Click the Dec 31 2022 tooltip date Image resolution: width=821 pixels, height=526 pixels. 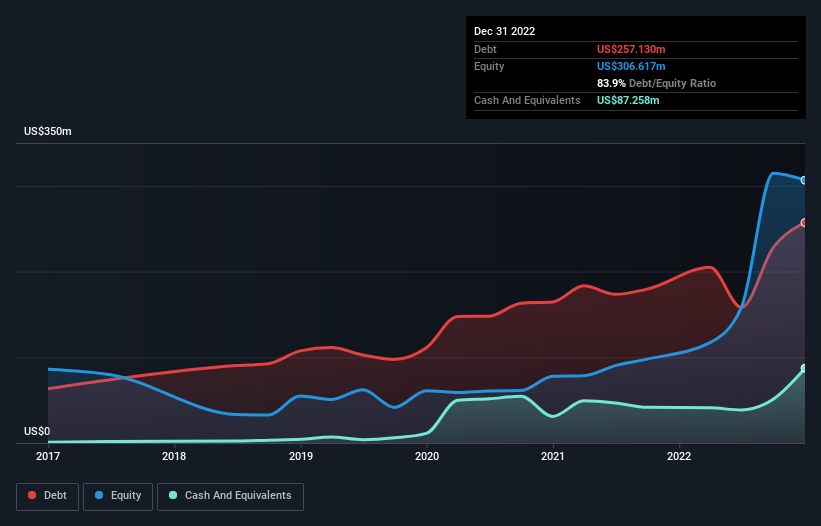(x=504, y=31)
